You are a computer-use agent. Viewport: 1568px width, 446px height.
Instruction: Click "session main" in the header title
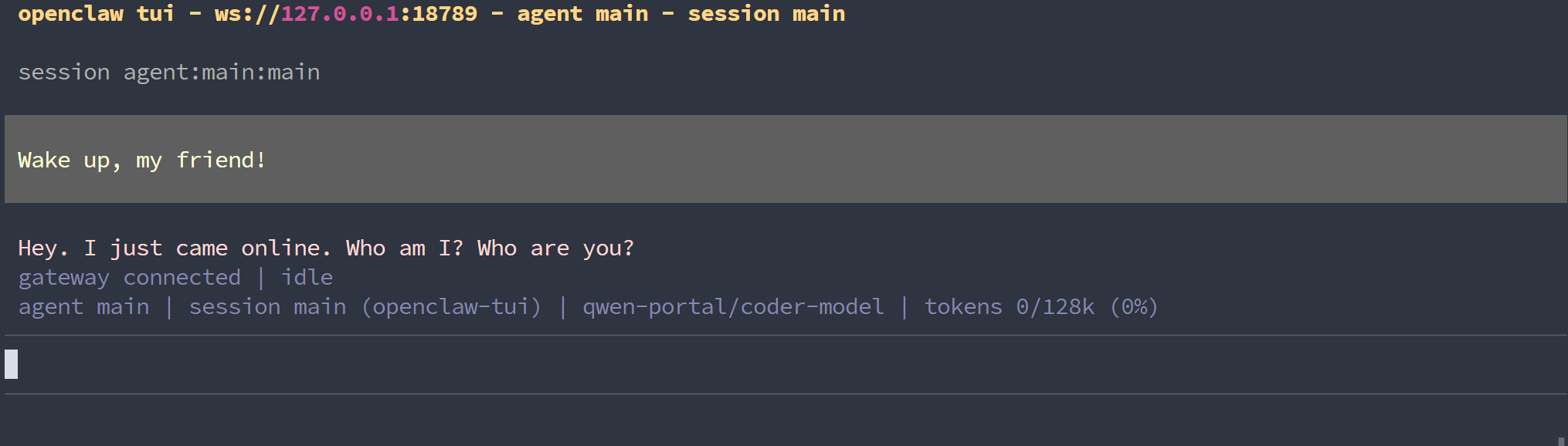click(x=766, y=14)
